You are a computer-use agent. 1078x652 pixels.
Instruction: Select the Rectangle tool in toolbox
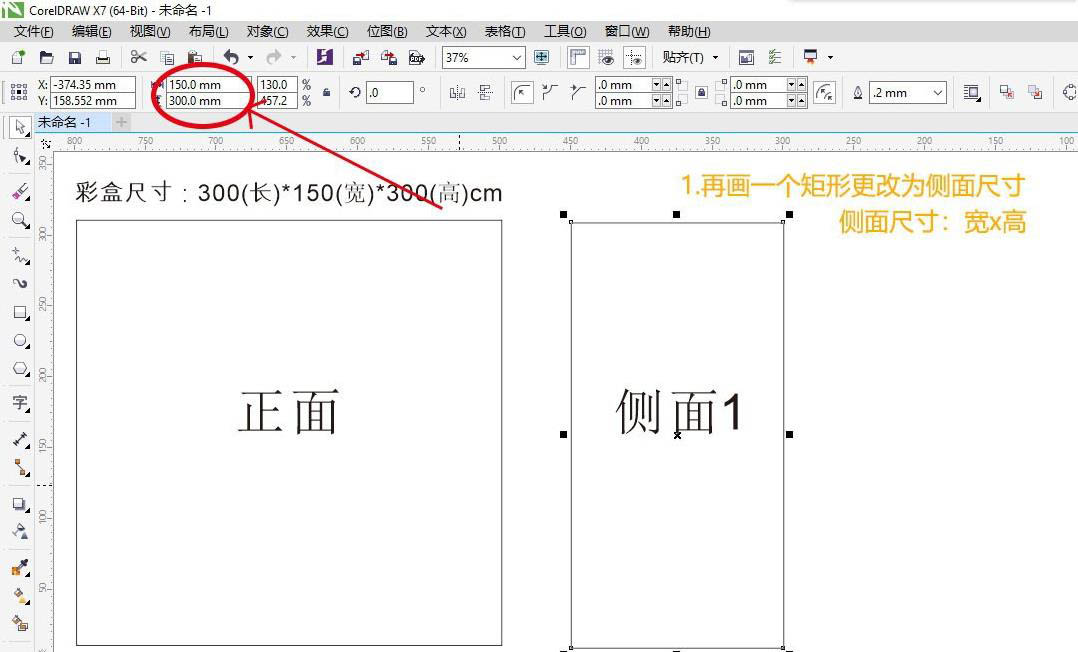coord(19,313)
